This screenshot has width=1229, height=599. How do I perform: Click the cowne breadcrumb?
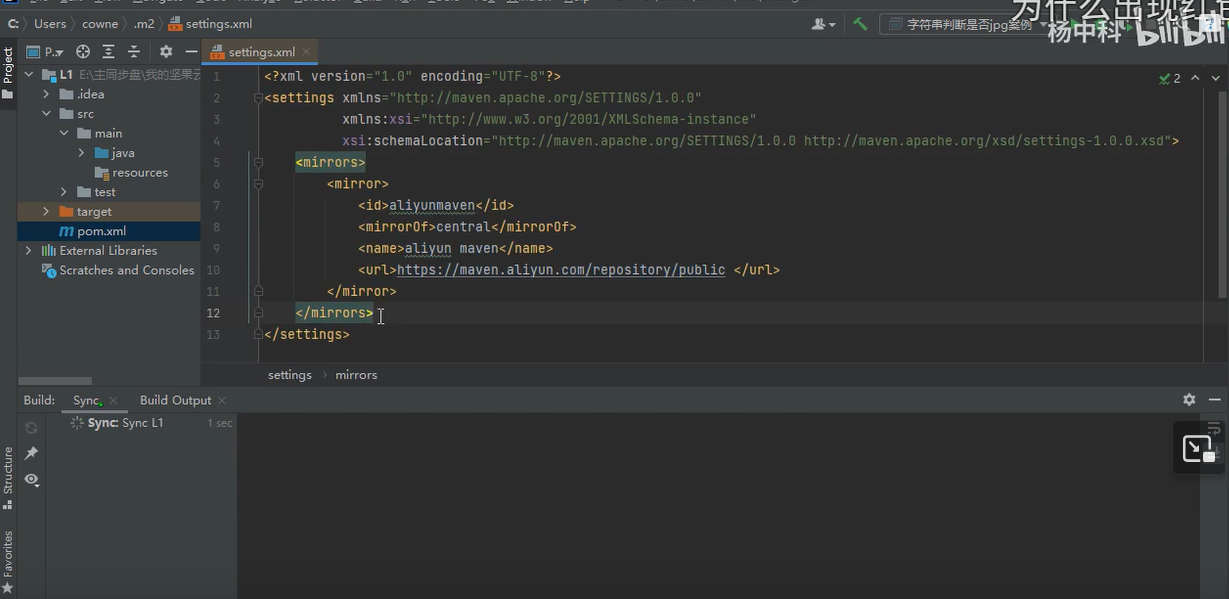pyautogui.click(x=100, y=24)
